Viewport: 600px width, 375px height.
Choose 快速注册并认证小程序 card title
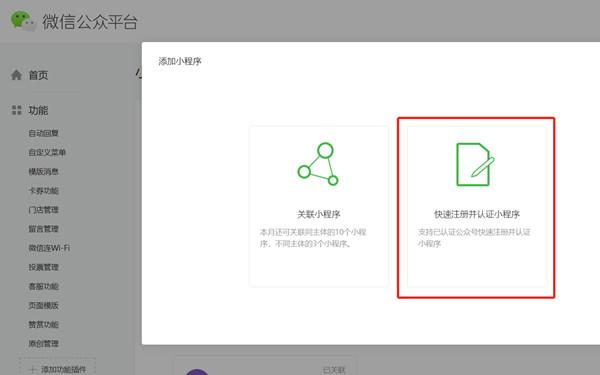click(x=477, y=214)
